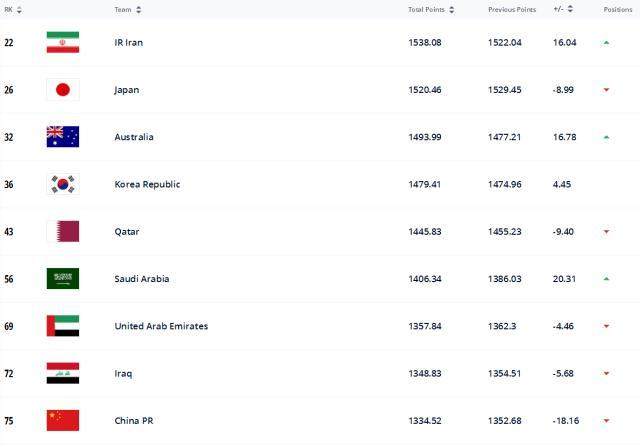Sort by Team column header

pyautogui.click(x=127, y=9)
